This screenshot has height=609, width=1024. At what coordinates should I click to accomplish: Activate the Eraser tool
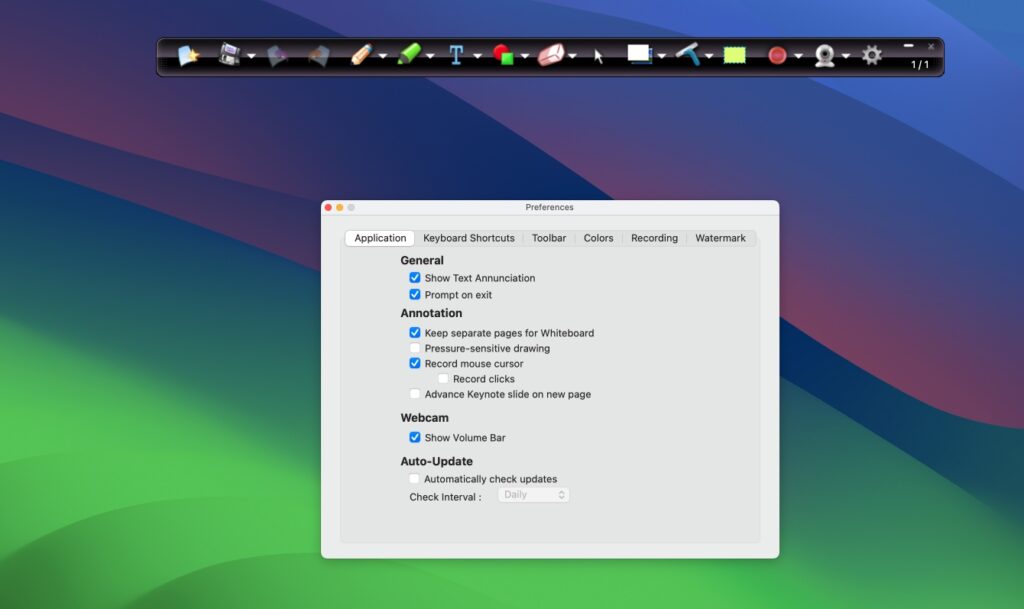pos(549,55)
